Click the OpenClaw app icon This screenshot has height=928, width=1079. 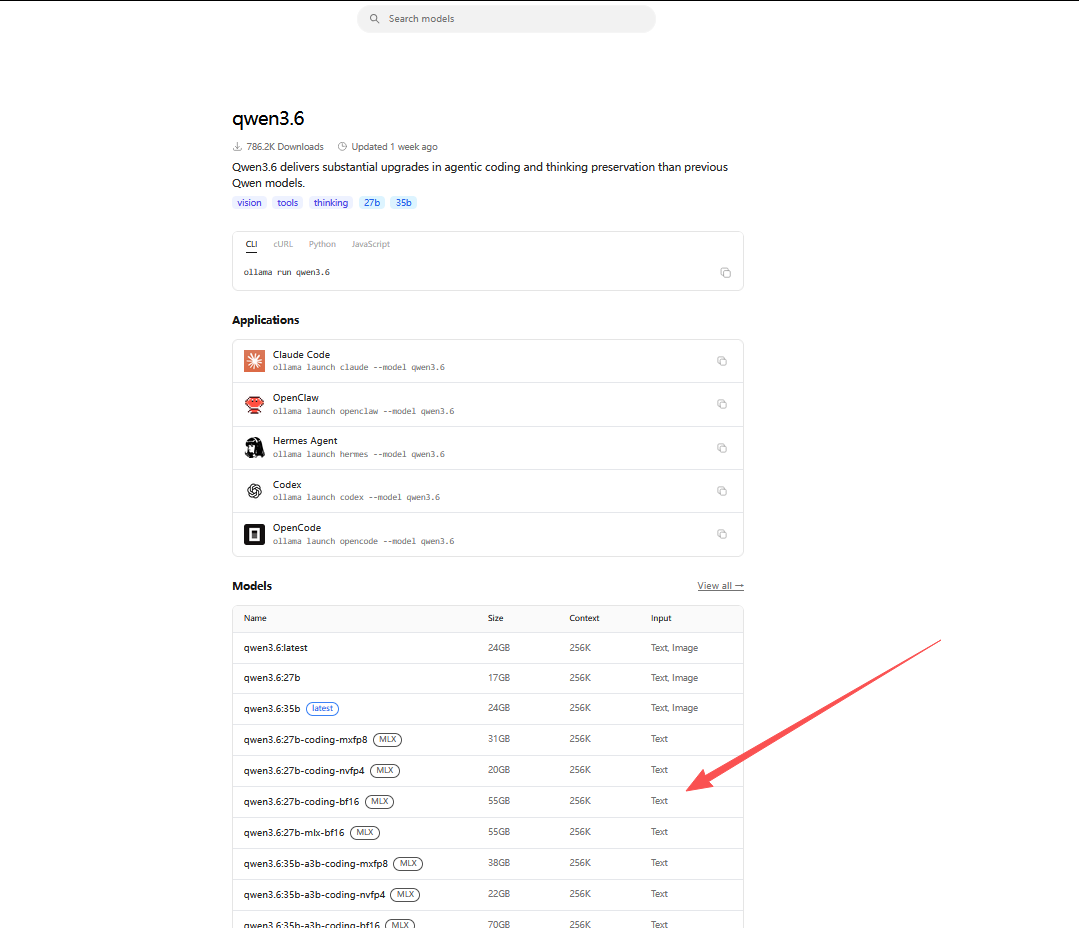255,404
